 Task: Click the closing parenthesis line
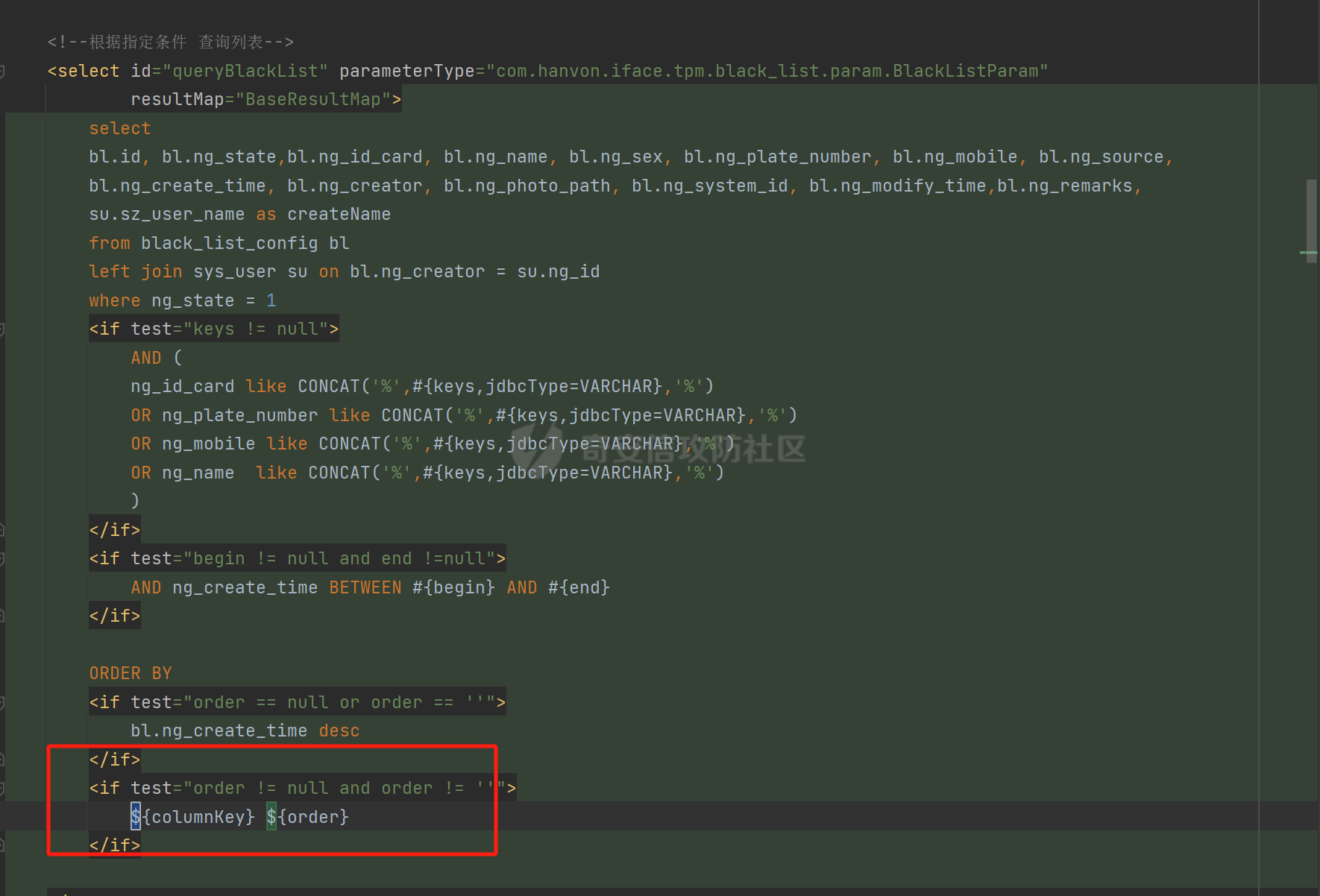coord(136,501)
